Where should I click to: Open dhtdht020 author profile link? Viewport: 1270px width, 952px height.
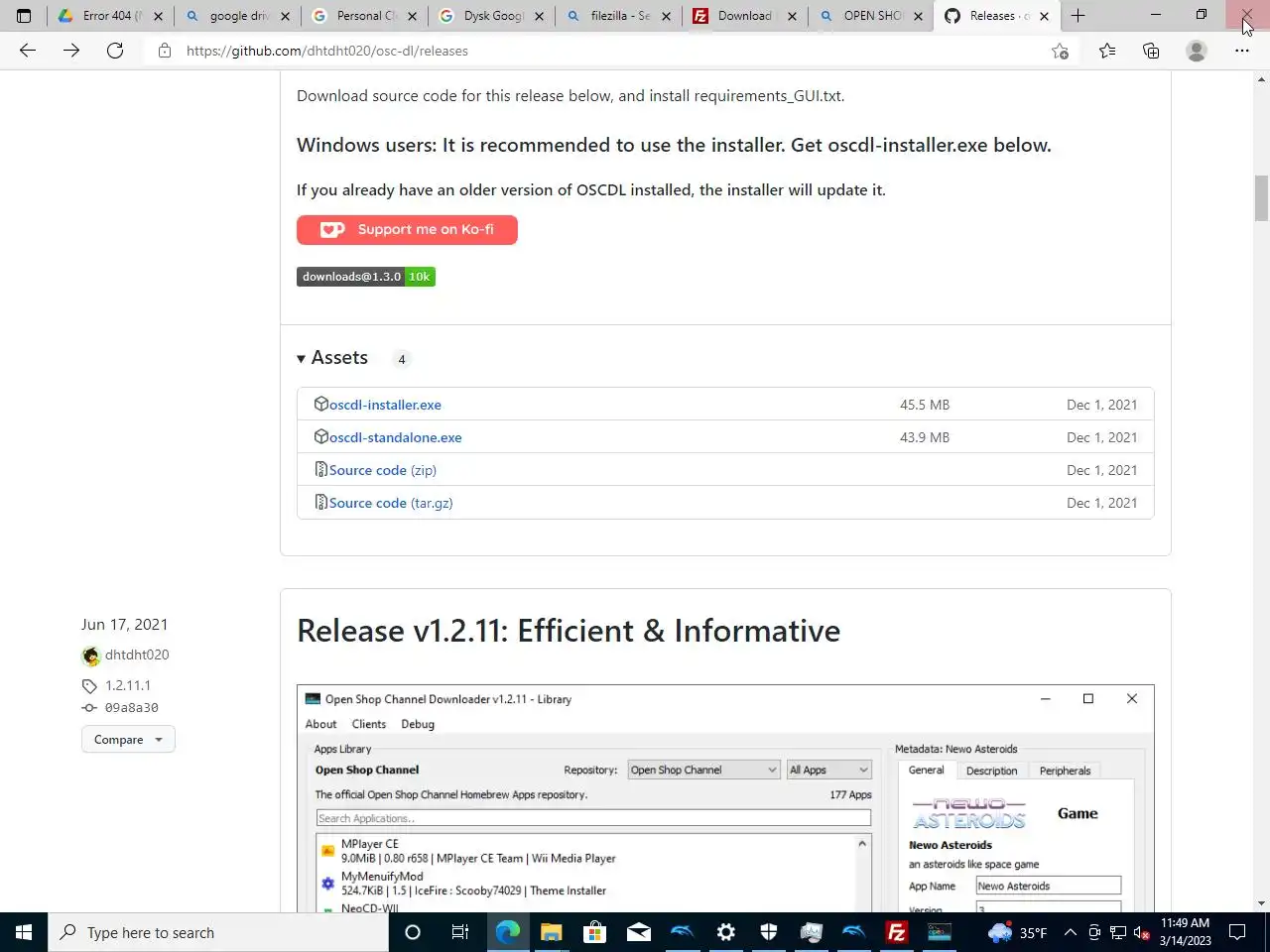(x=137, y=654)
